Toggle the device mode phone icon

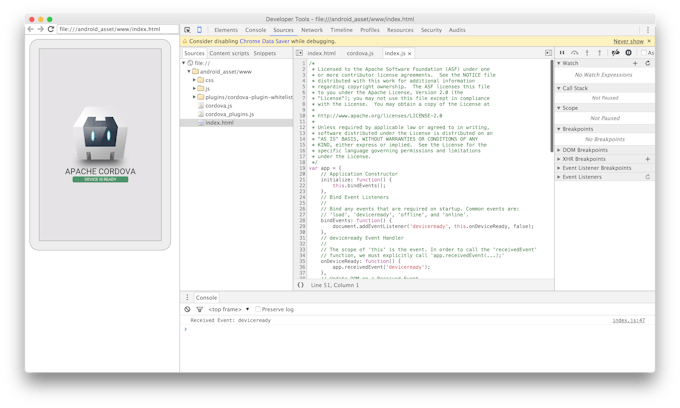(199, 30)
